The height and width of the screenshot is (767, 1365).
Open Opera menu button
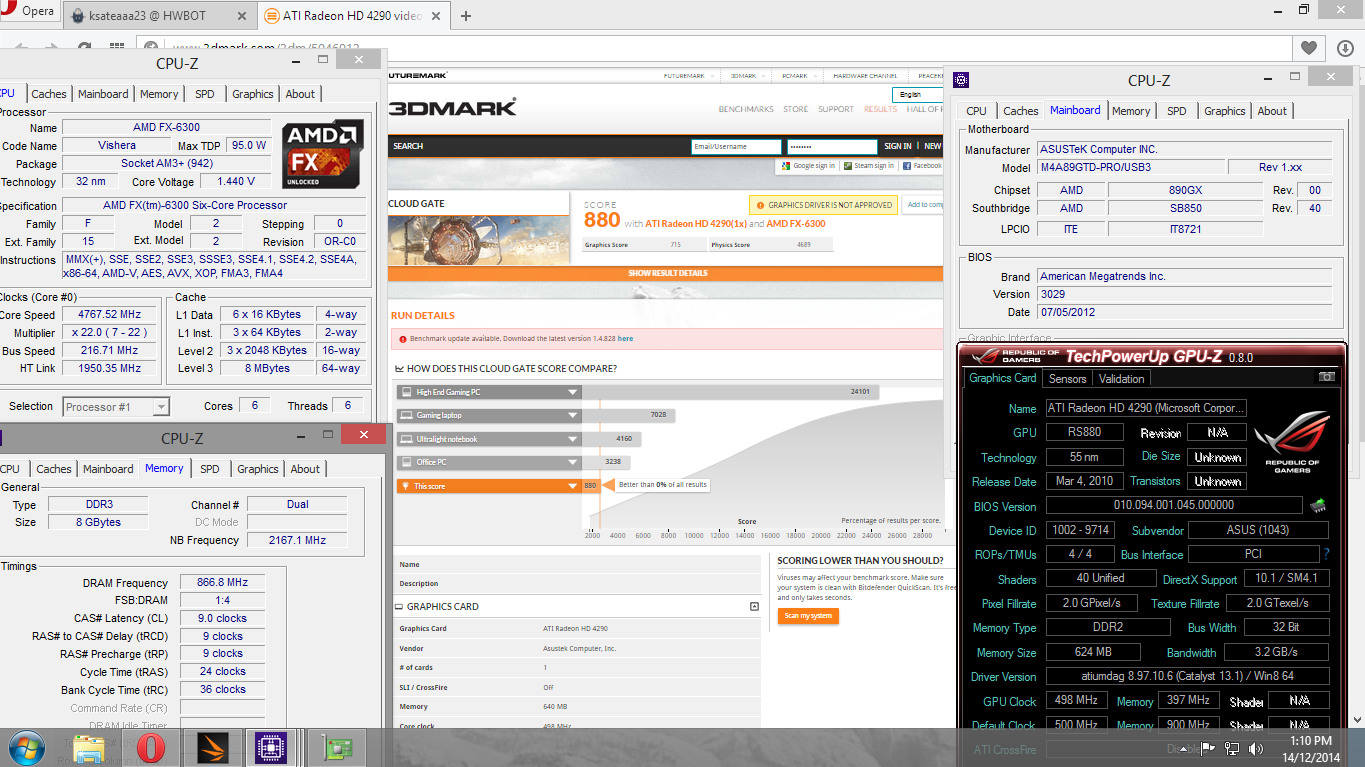coord(29,12)
